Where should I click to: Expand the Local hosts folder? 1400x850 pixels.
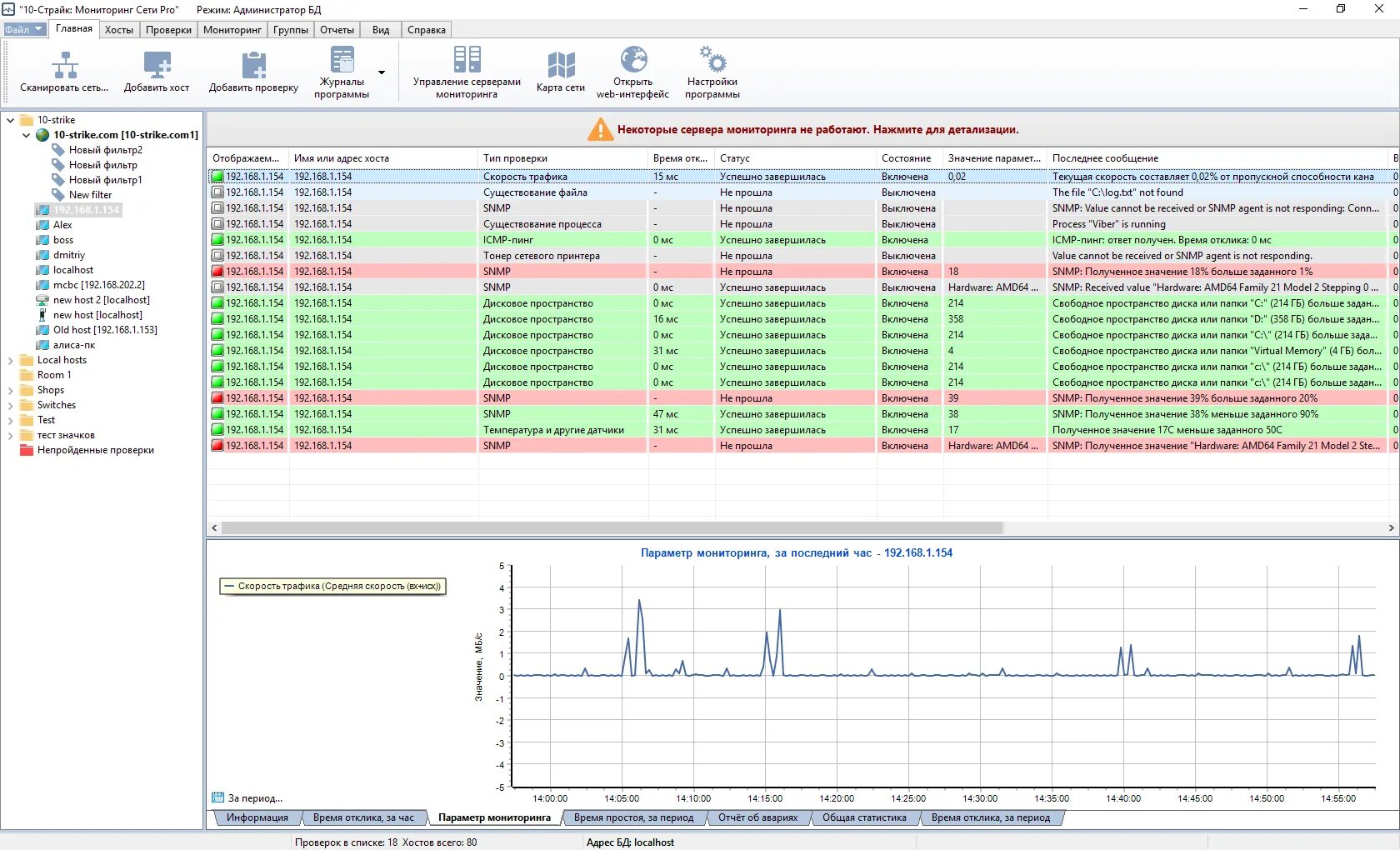(x=10, y=360)
